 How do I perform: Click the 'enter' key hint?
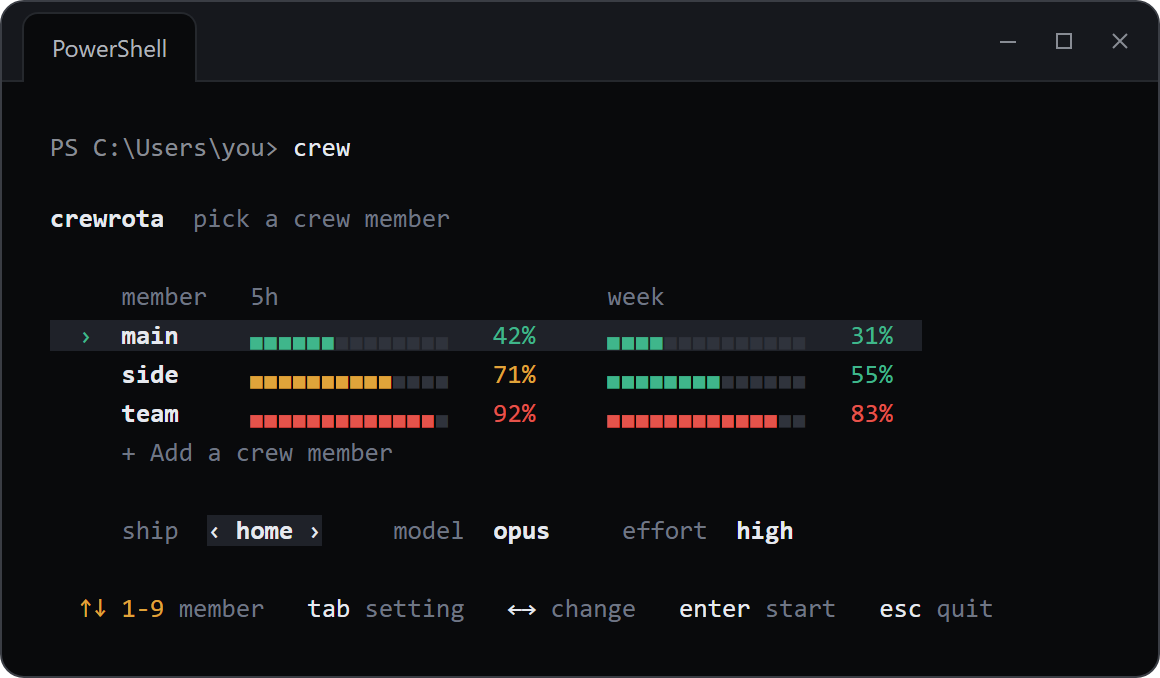click(715, 608)
